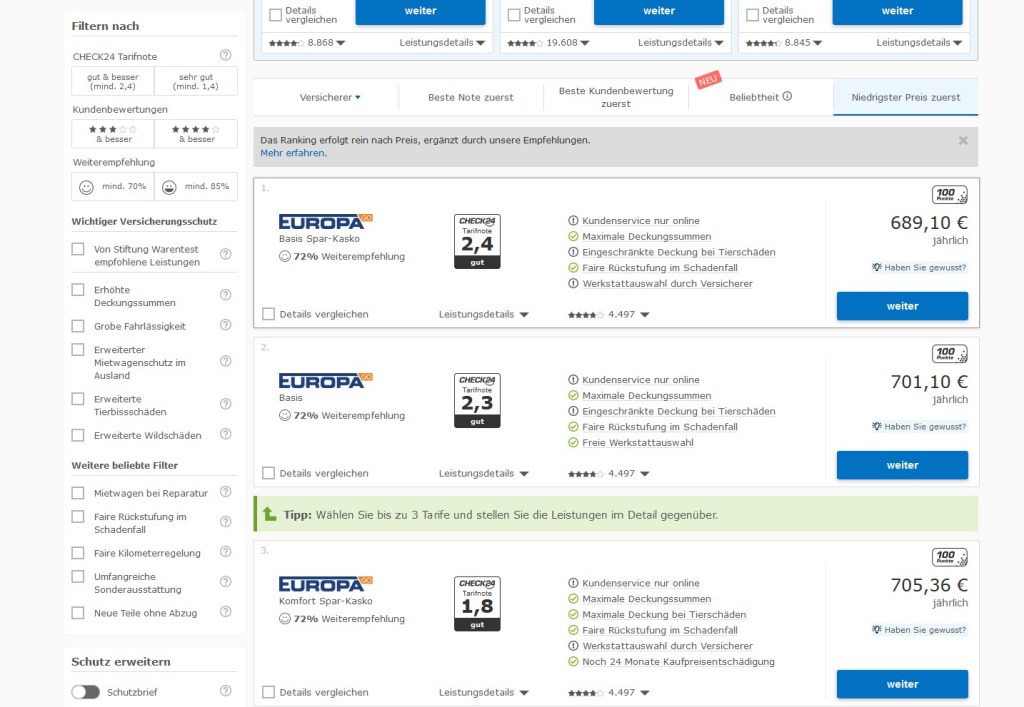Open help icon for Umfangreiche Sonderausstattung
The width and height of the screenshot is (1024, 707).
pos(225,582)
